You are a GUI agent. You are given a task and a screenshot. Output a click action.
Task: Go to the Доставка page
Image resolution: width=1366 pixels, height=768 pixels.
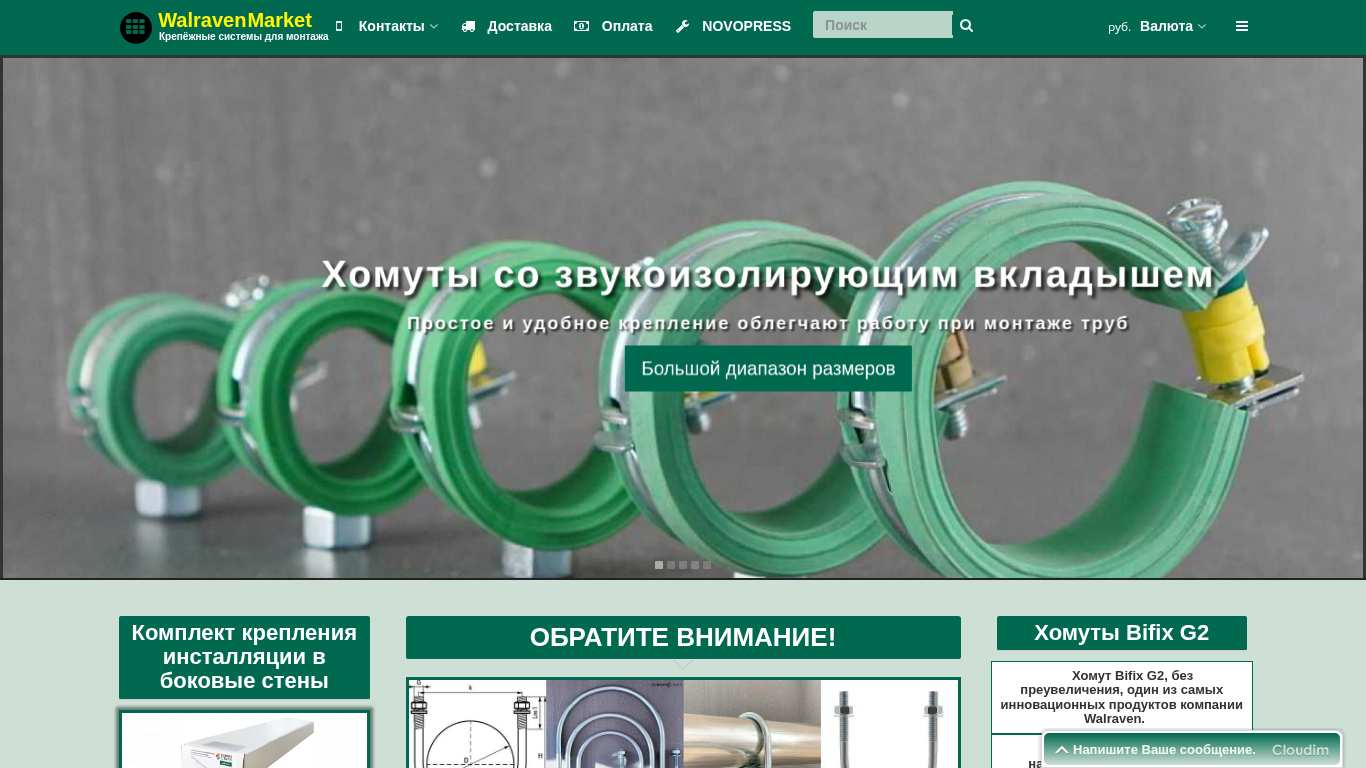pyautogui.click(x=519, y=26)
